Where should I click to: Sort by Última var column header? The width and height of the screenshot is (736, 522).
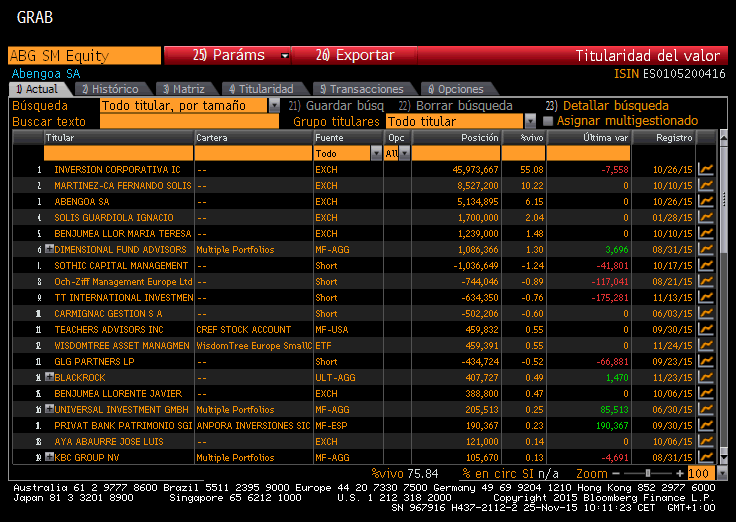tap(589, 138)
